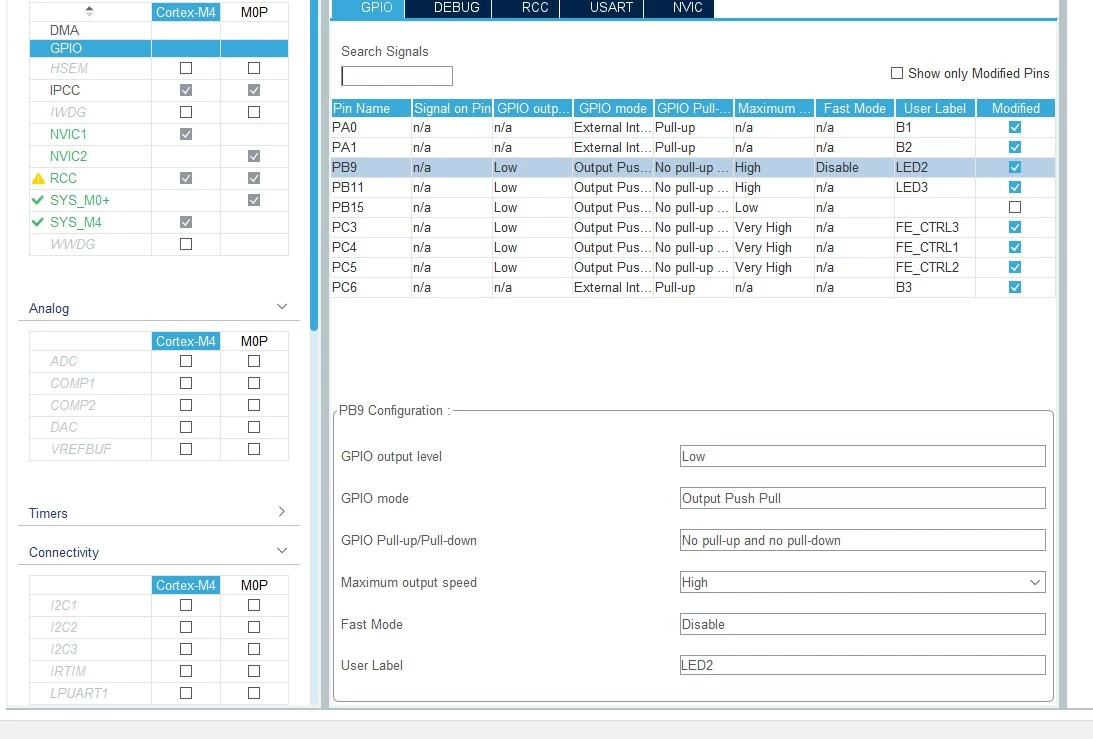
Task: Toggle I2C1 Cortex-M4 checkbox
Action: click(x=185, y=605)
